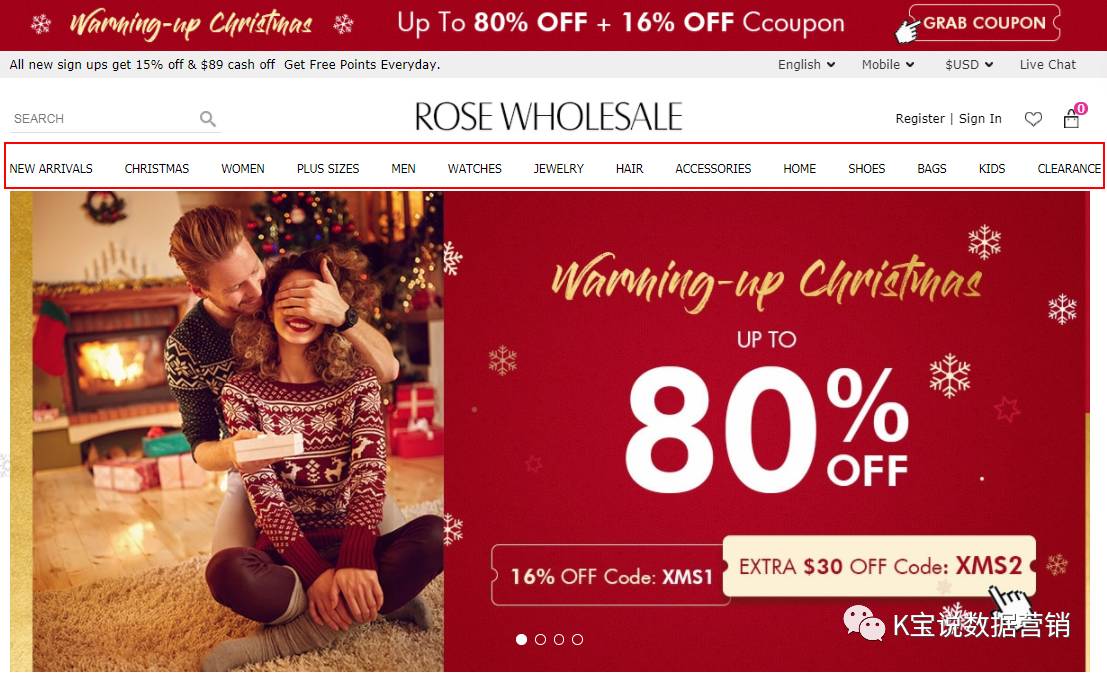Viewport: 1107px width, 674px height.
Task: Open the $USD currency dropdown
Action: (x=969, y=64)
